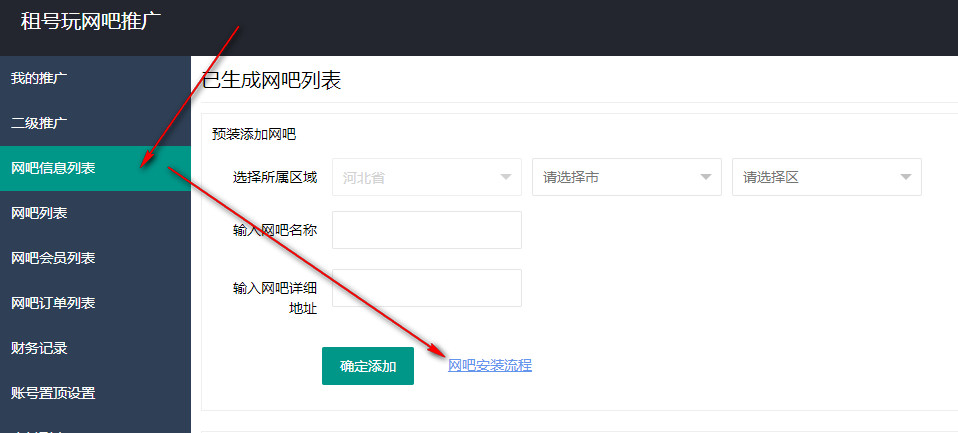Open the 网吧安装流程 link

pyautogui.click(x=490, y=366)
